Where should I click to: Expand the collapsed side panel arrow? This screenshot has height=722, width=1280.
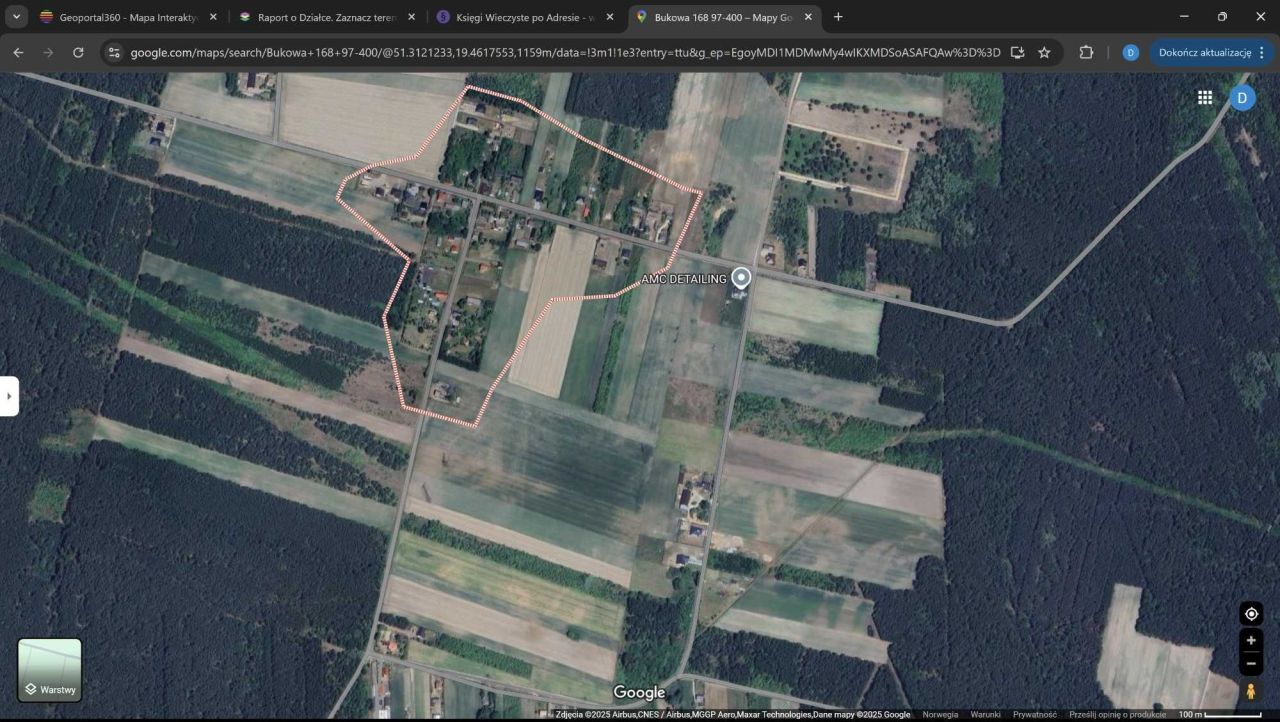point(9,396)
